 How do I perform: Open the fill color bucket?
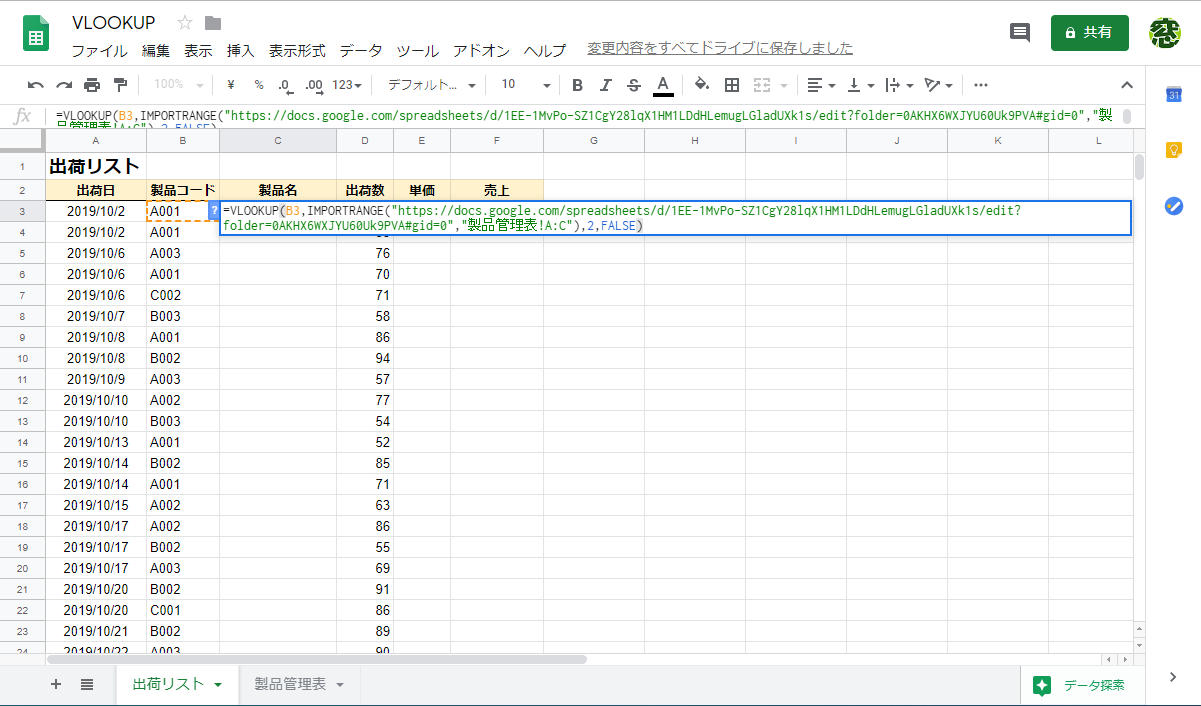click(x=702, y=85)
